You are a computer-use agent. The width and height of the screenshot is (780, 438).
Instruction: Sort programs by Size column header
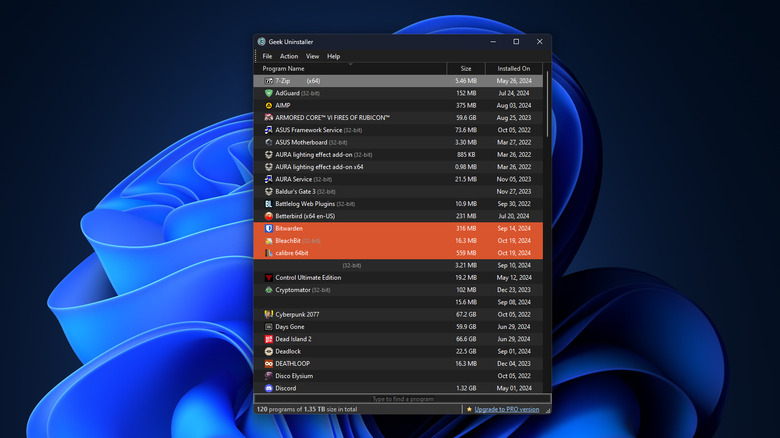(x=466, y=69)
